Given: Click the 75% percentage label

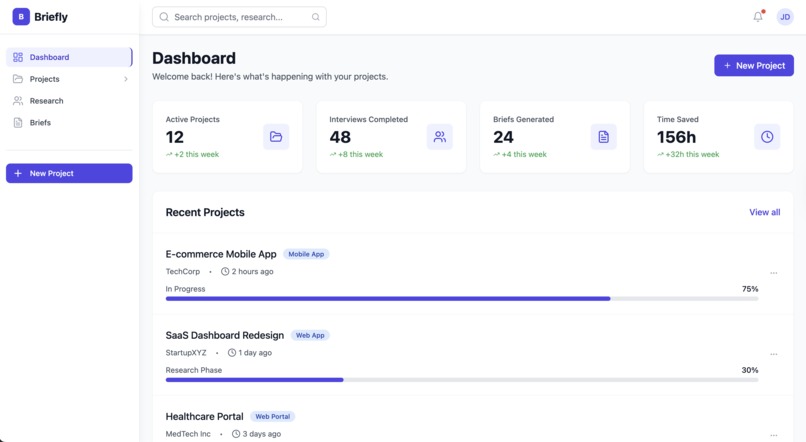Looking at the screenshot, I should click(750, 289).
